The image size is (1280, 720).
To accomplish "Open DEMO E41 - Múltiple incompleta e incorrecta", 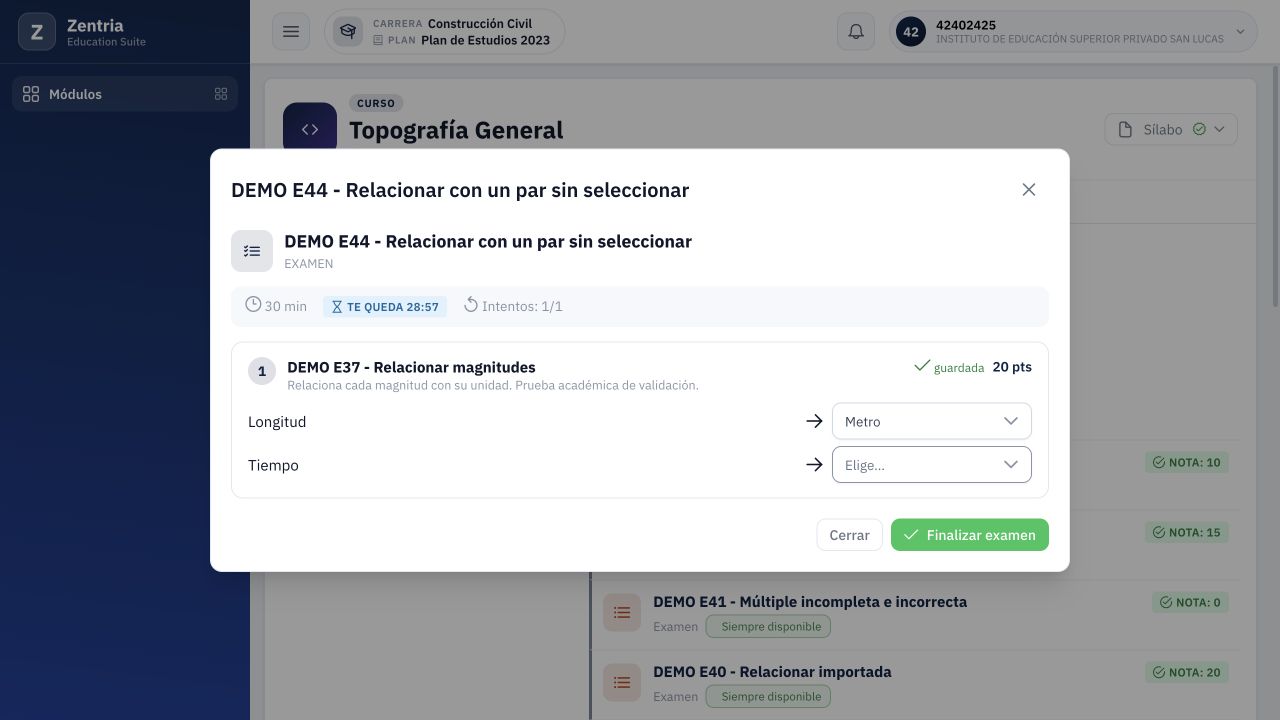I will click(x=810, y=602).
